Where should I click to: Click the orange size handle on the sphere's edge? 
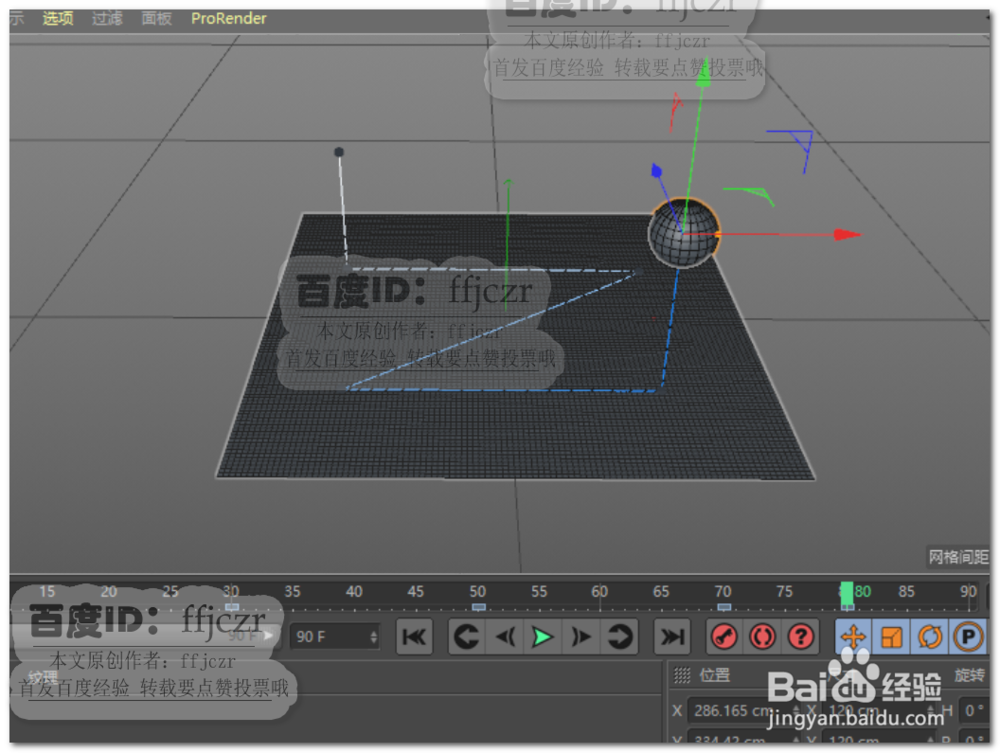(718, 235)
